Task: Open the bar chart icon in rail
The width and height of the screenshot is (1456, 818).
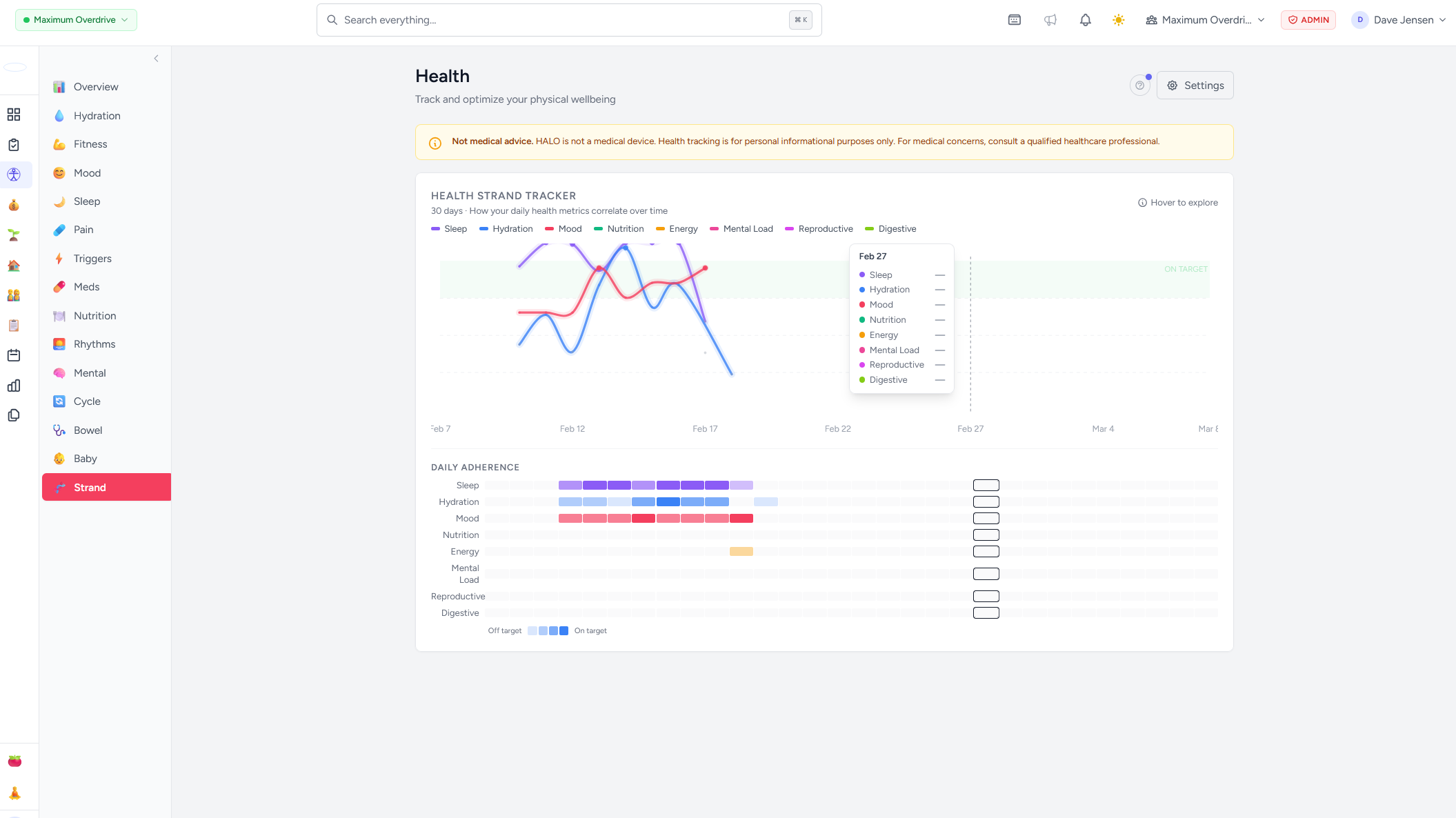Action: [14, 386]
